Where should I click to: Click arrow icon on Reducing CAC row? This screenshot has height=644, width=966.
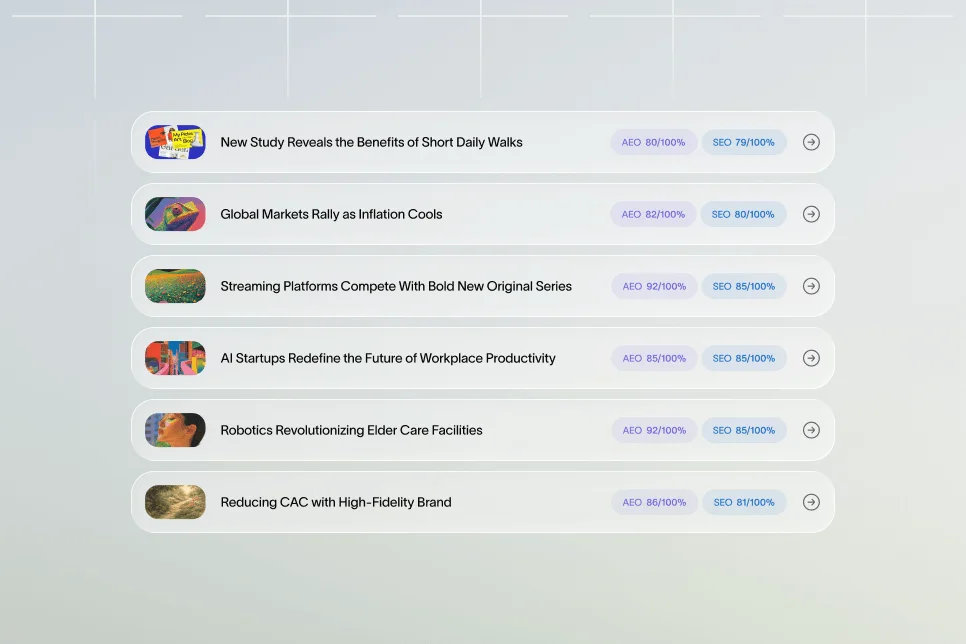pyautogui.click(x=811, y=502)
